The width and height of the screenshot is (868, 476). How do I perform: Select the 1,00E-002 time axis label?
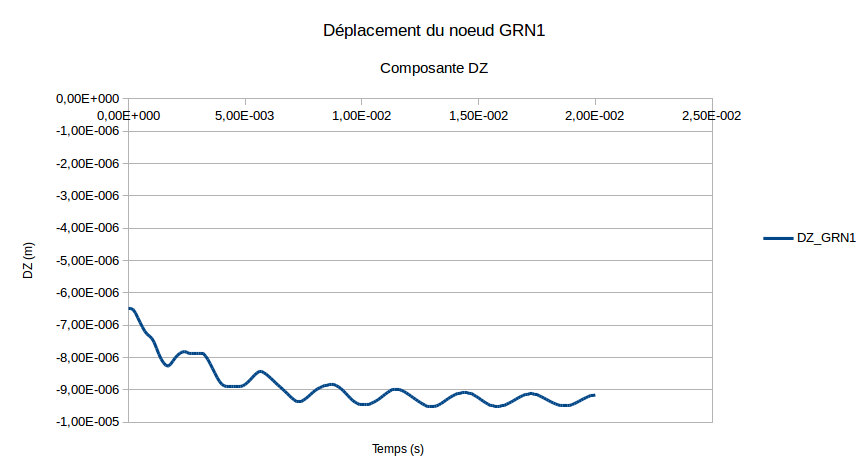point(361,116)
